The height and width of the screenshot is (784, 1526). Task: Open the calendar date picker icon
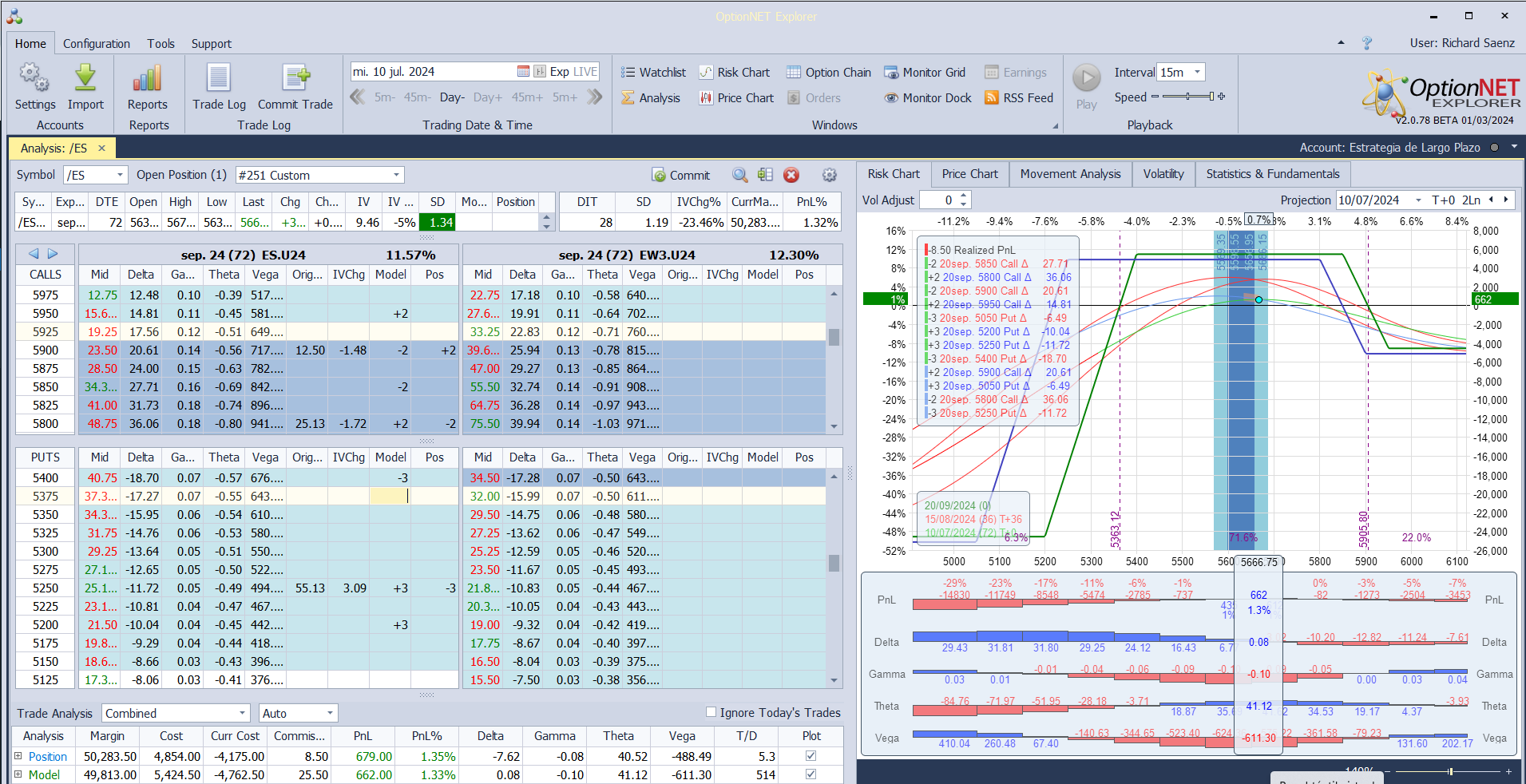523,71
